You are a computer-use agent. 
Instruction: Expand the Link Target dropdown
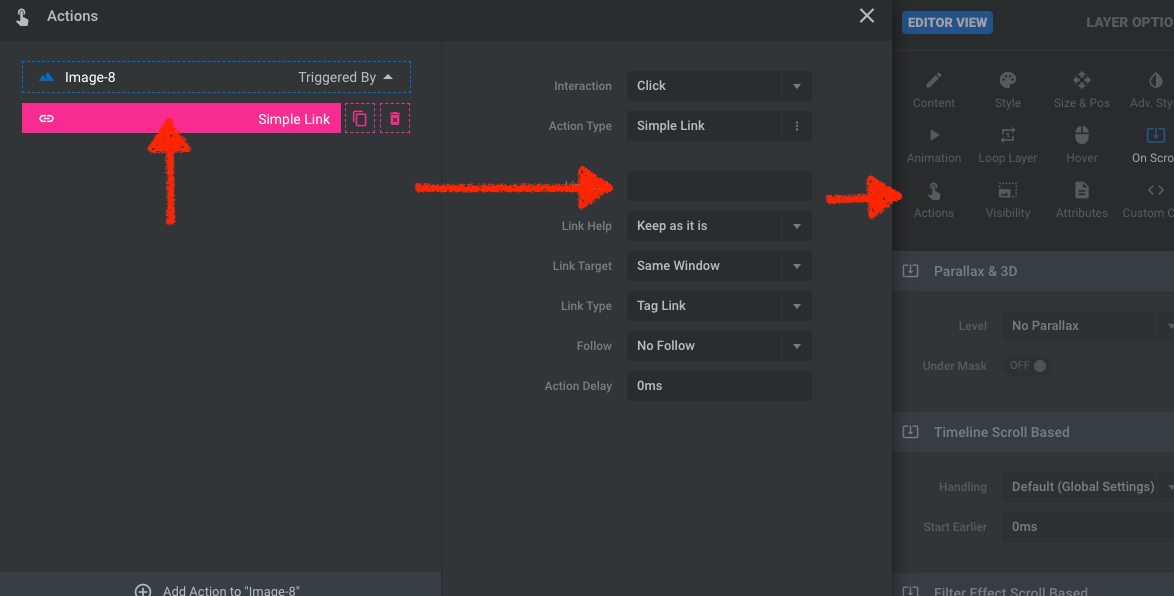(719, 266)
